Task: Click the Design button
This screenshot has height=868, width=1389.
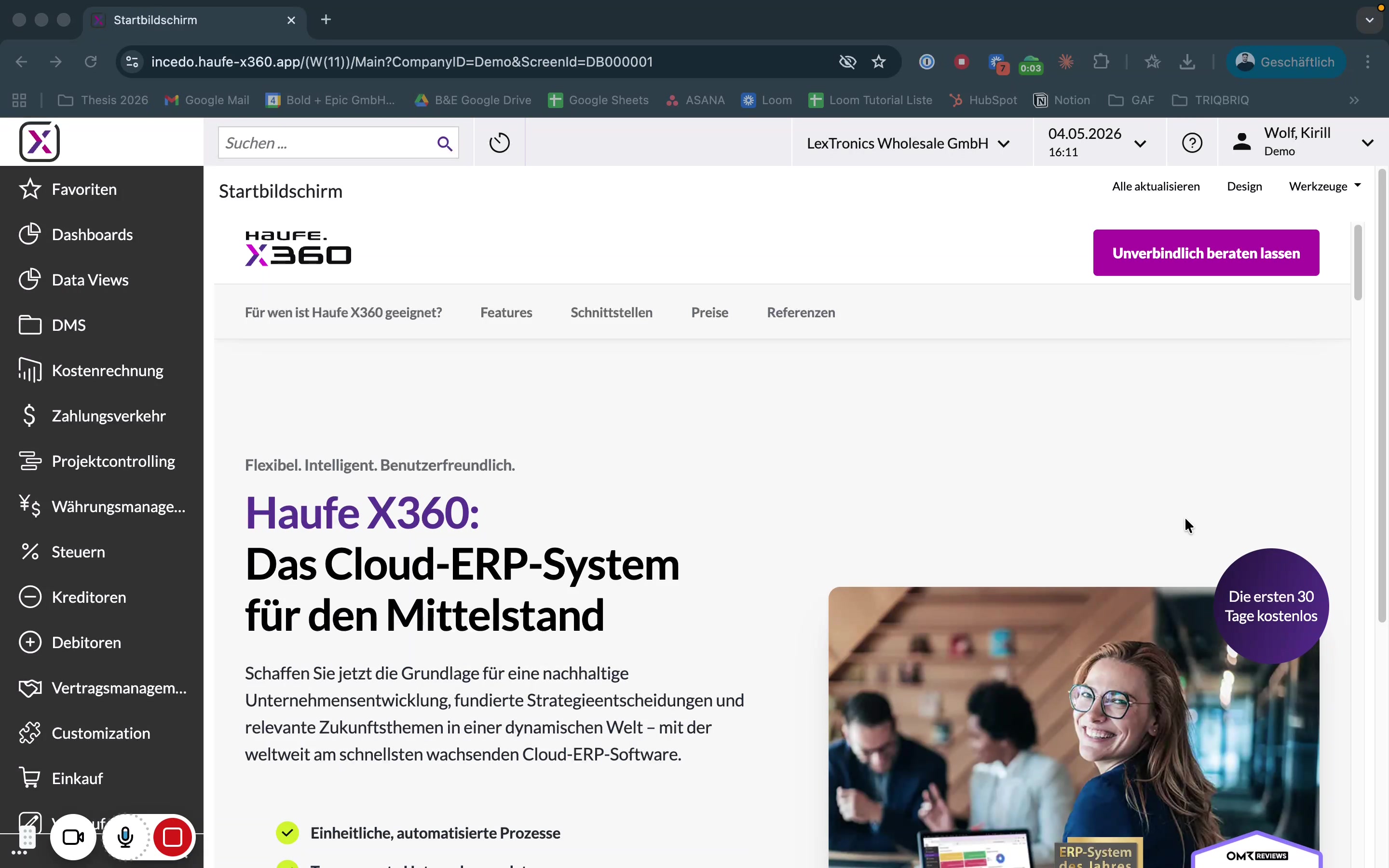Action: tap(1244, 186)
